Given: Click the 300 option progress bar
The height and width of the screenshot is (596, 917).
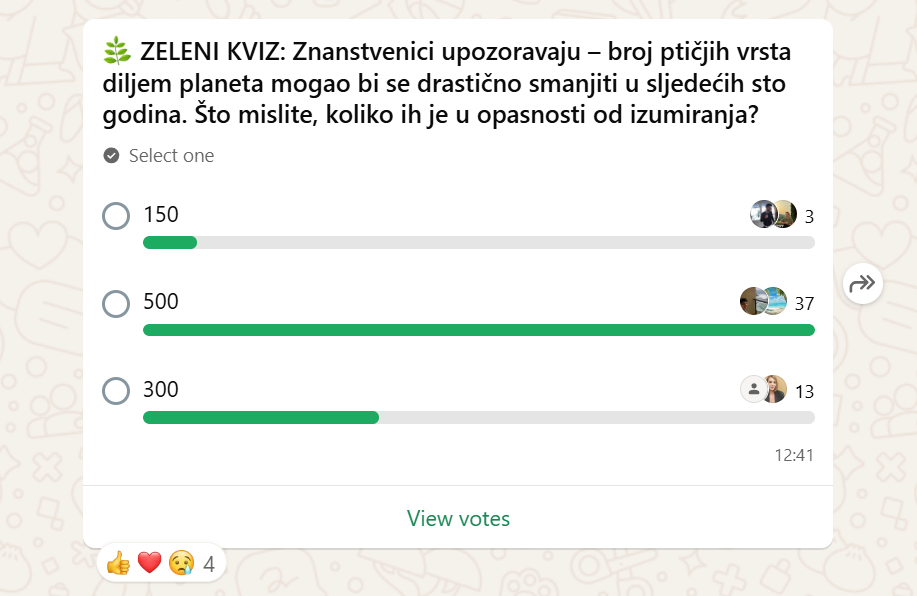Looking at the screenshot, I should (479, 417).
